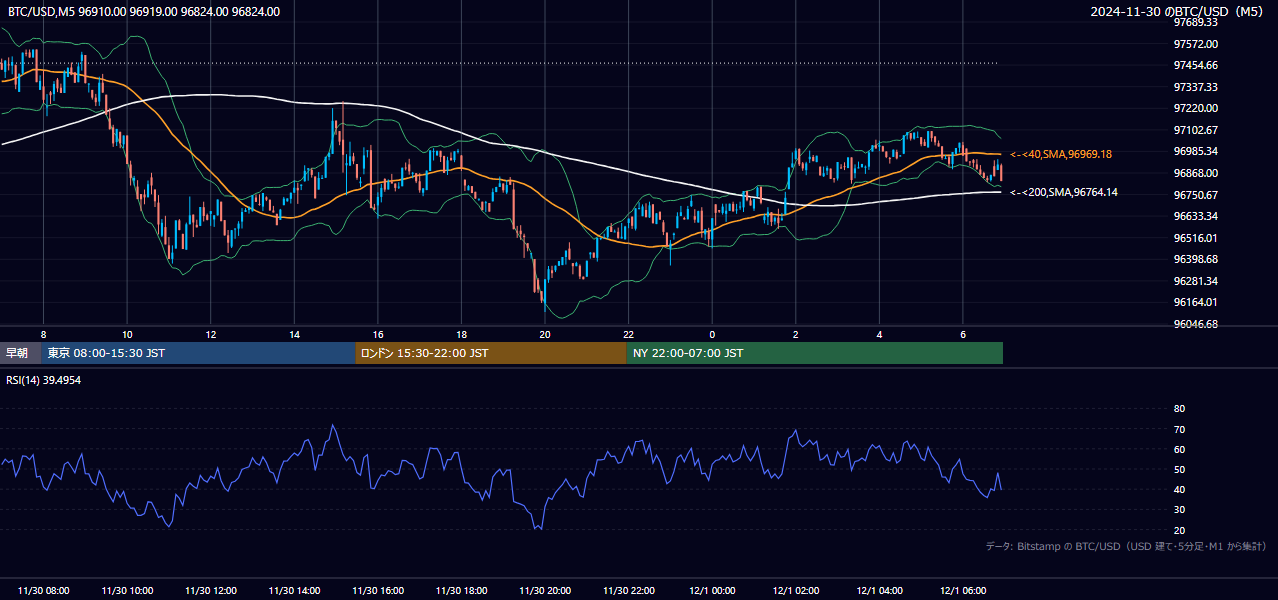The width and height of the screenshot is (1278, 600).
Task: Click the Bitstamp data source credit text
Action: 1126,546
